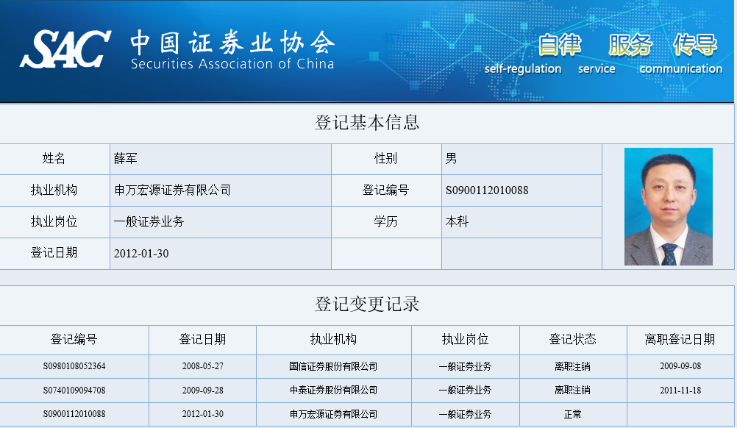737x428 pixels.
Task: Click the 姓名 label cell
Action: (x=54, y=158)
